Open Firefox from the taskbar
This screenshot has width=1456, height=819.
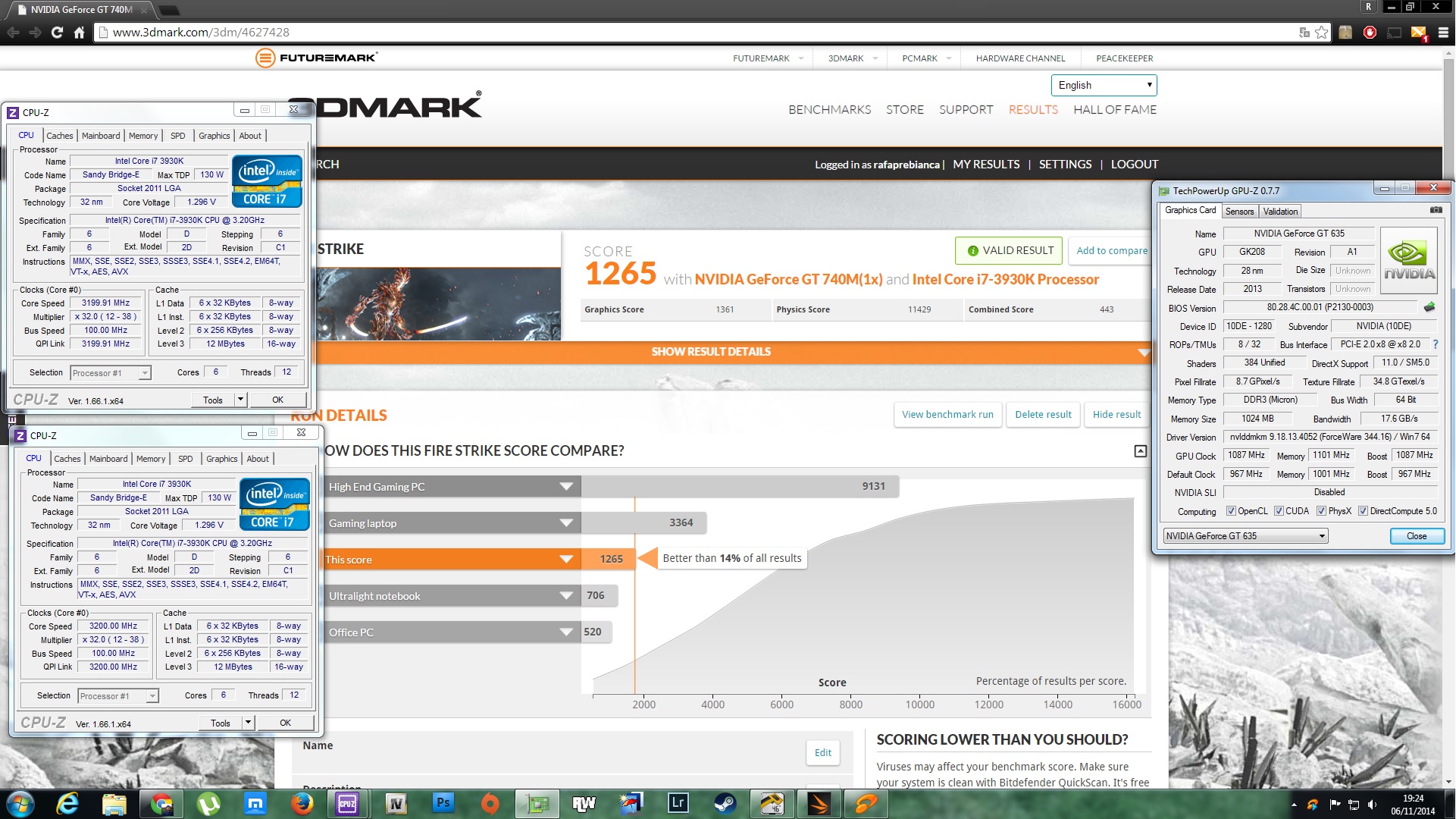(x=302, y=803)
